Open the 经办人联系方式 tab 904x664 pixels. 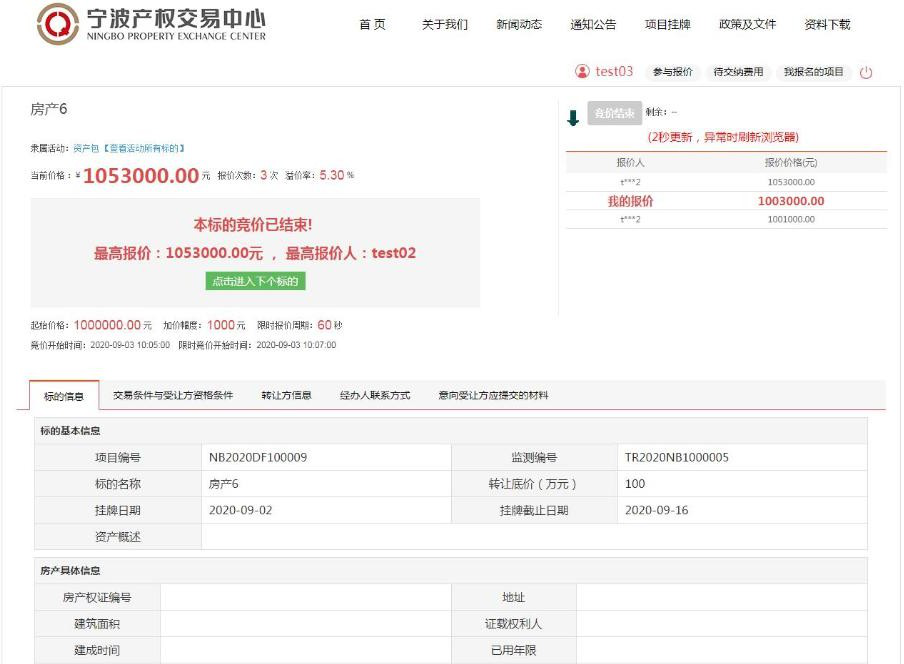pyautogui.click(x=375, y=395)
